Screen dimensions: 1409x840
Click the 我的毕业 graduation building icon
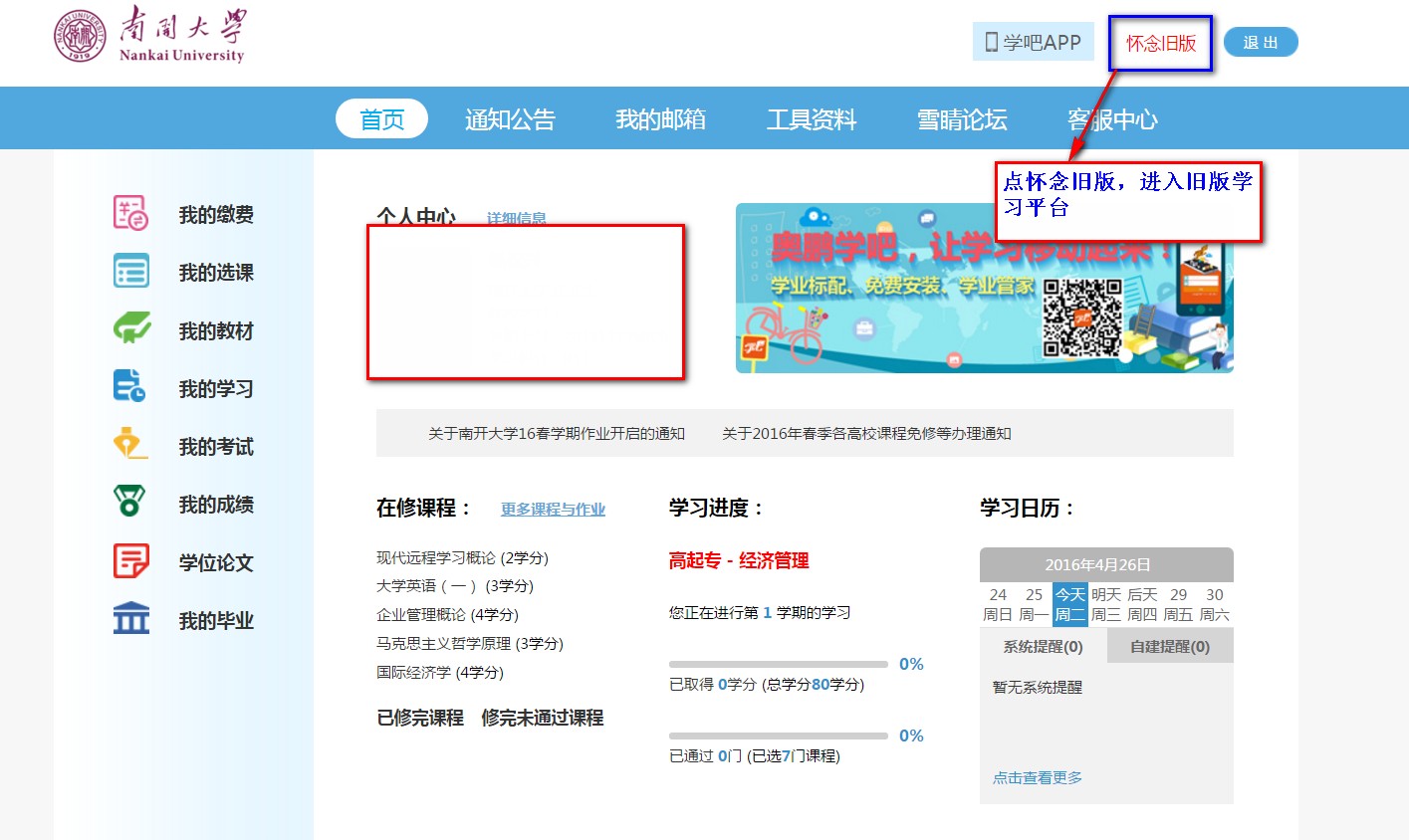coord(130,619)
